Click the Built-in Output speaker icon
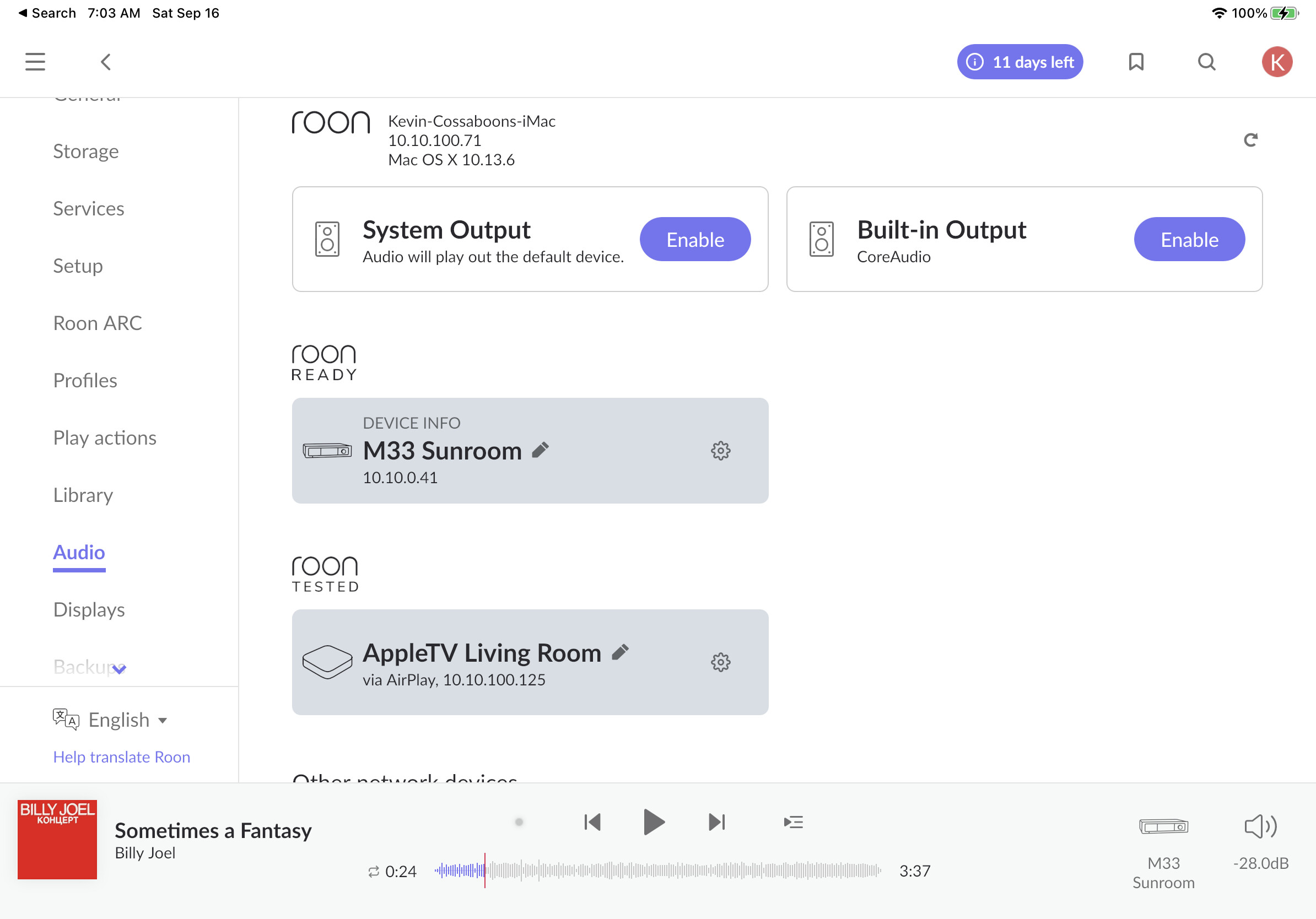1316x919 pixels. click(821, 239)
